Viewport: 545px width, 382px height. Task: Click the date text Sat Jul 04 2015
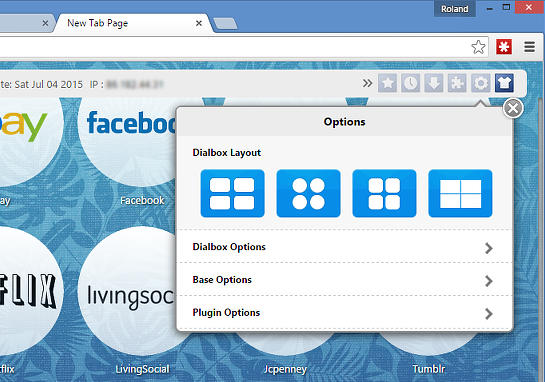(49, 84)
